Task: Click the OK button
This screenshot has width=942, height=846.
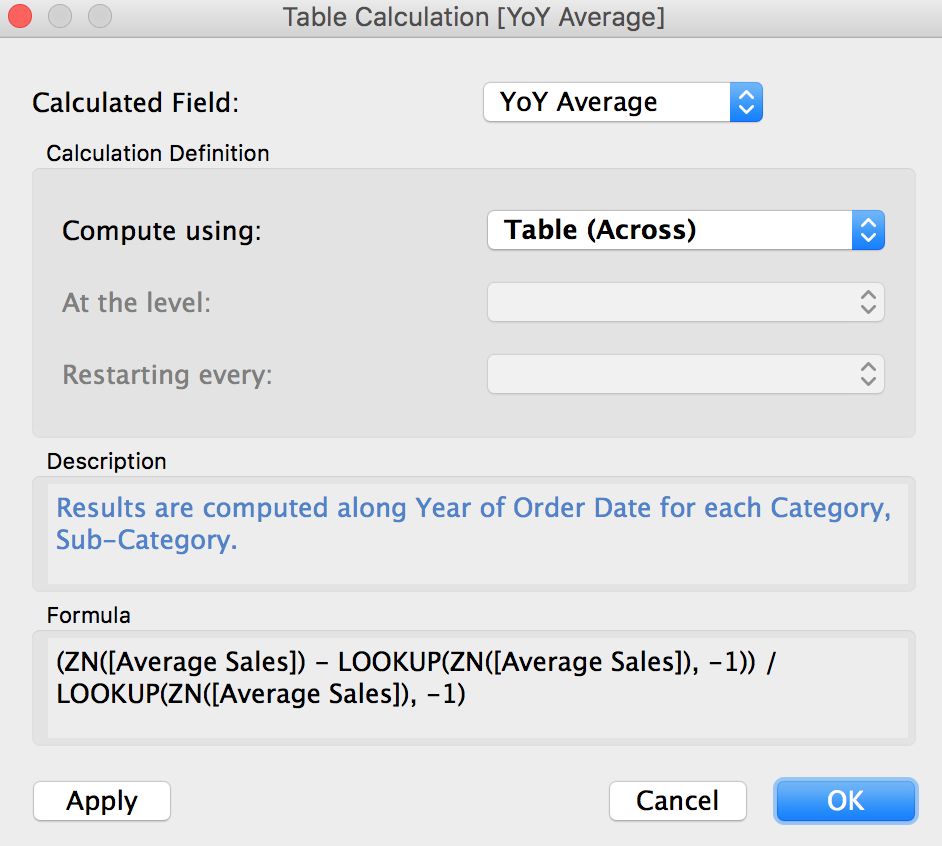Action: pyautogui.click(x=845, y=801)
